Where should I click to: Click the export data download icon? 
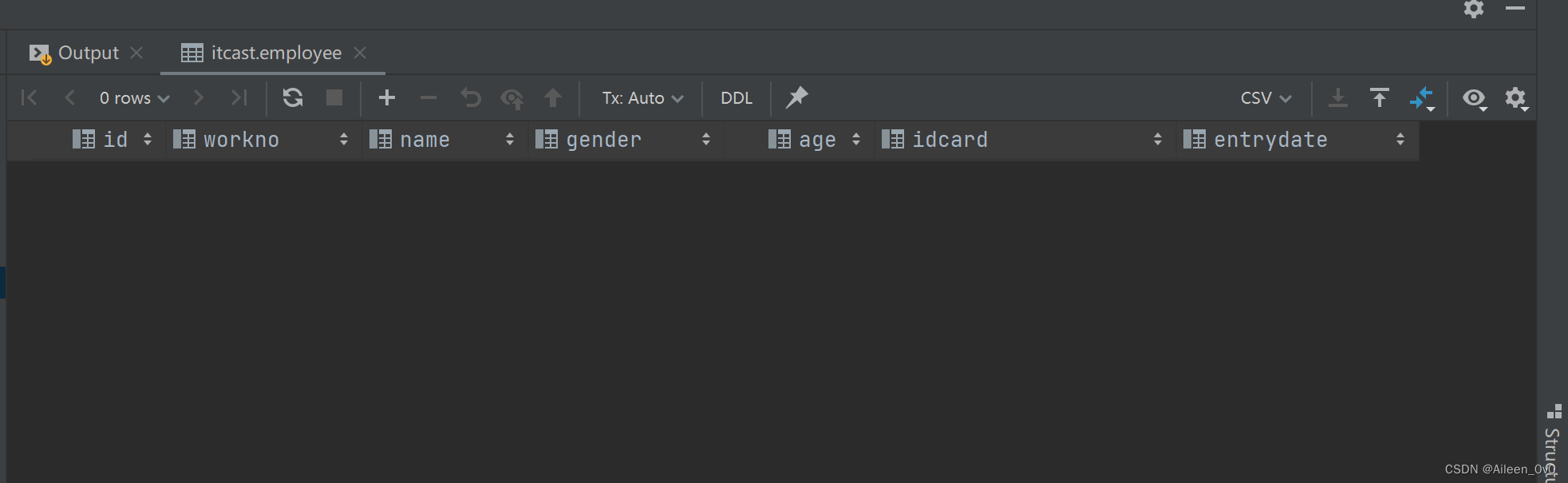click(1338, 97)
